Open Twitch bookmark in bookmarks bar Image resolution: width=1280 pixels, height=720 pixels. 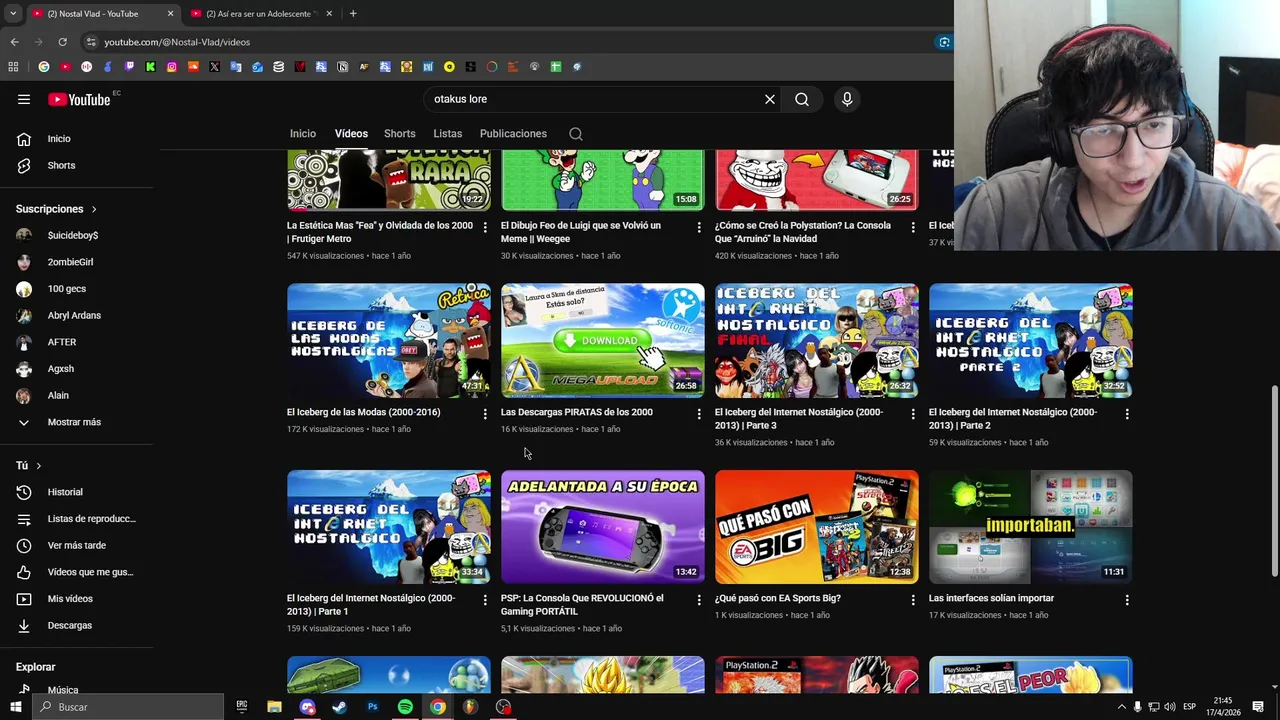coord(129,67)
